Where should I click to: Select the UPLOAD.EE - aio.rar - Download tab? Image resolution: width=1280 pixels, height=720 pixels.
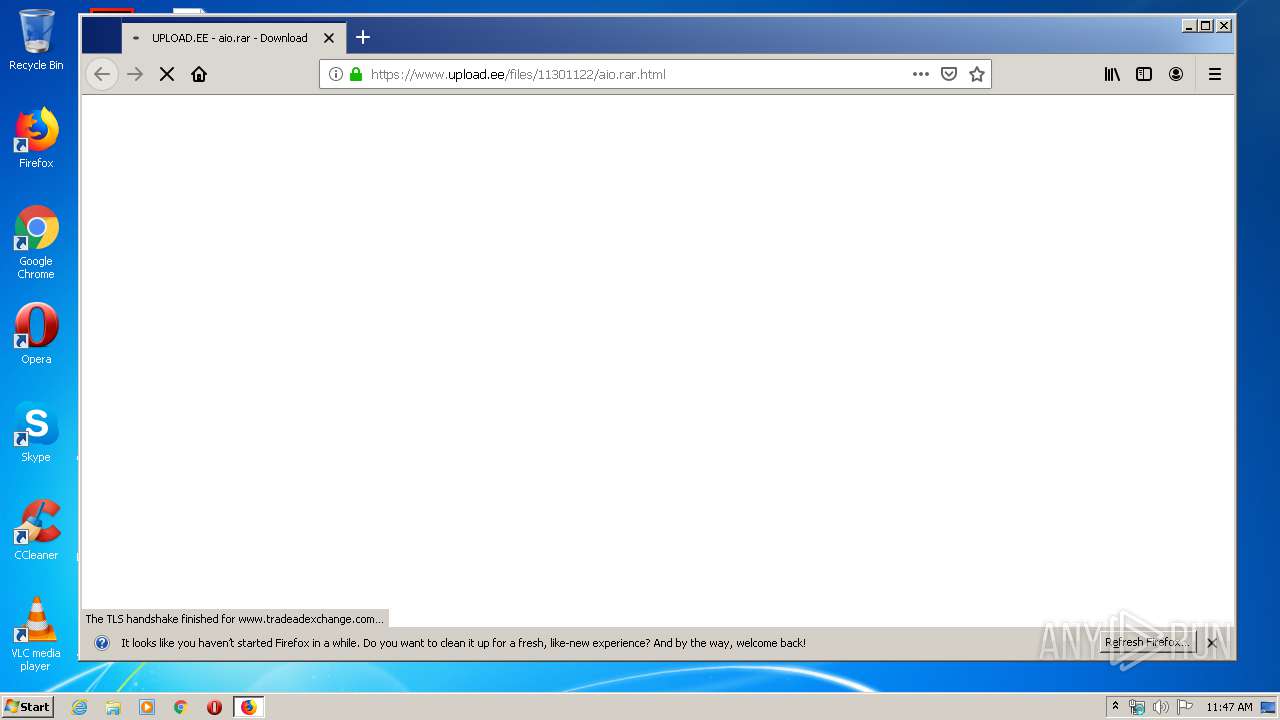pyautogui.click(x=234, y=38)
